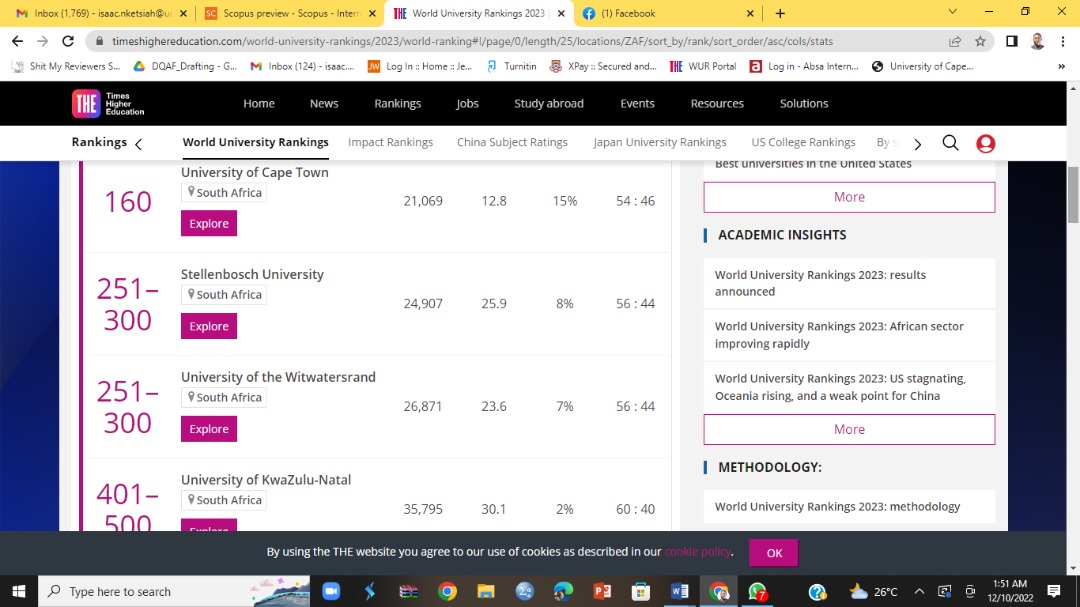Open Word from the taskbar

[x=679, y=591]
